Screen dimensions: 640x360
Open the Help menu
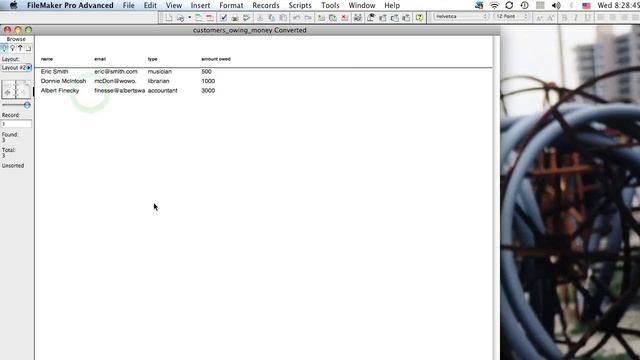click(x=392, y=5)
